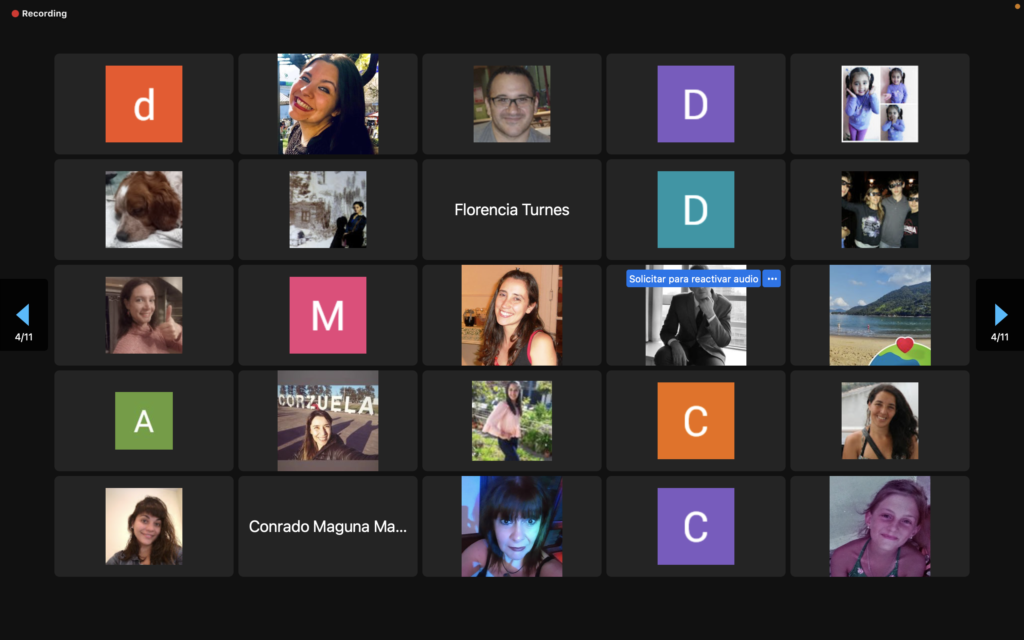Viewport: 1024px width, 640px height.
Task: Click Solicitar para reactivar audio button
Action: [x=694, y=279]
